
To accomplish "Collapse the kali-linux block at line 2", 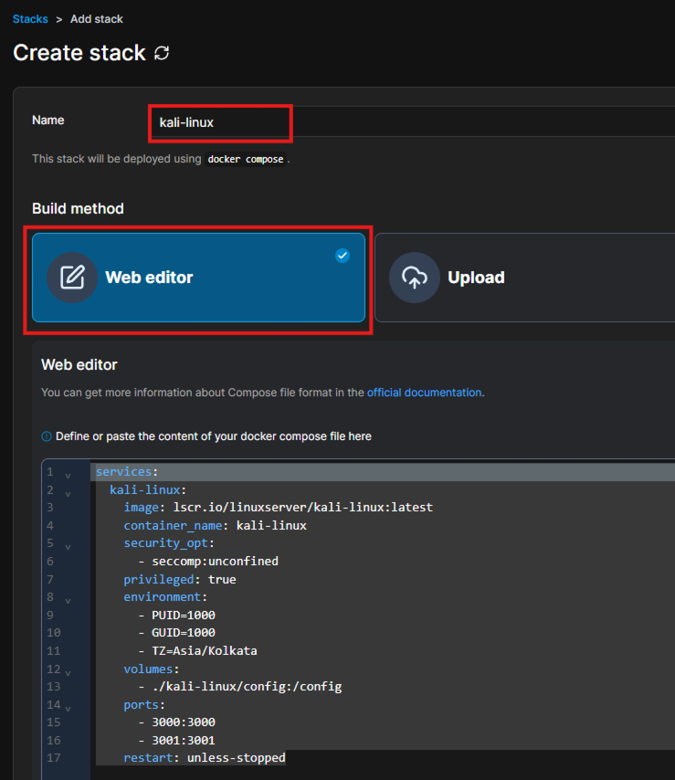I will [x=68, y=494].
